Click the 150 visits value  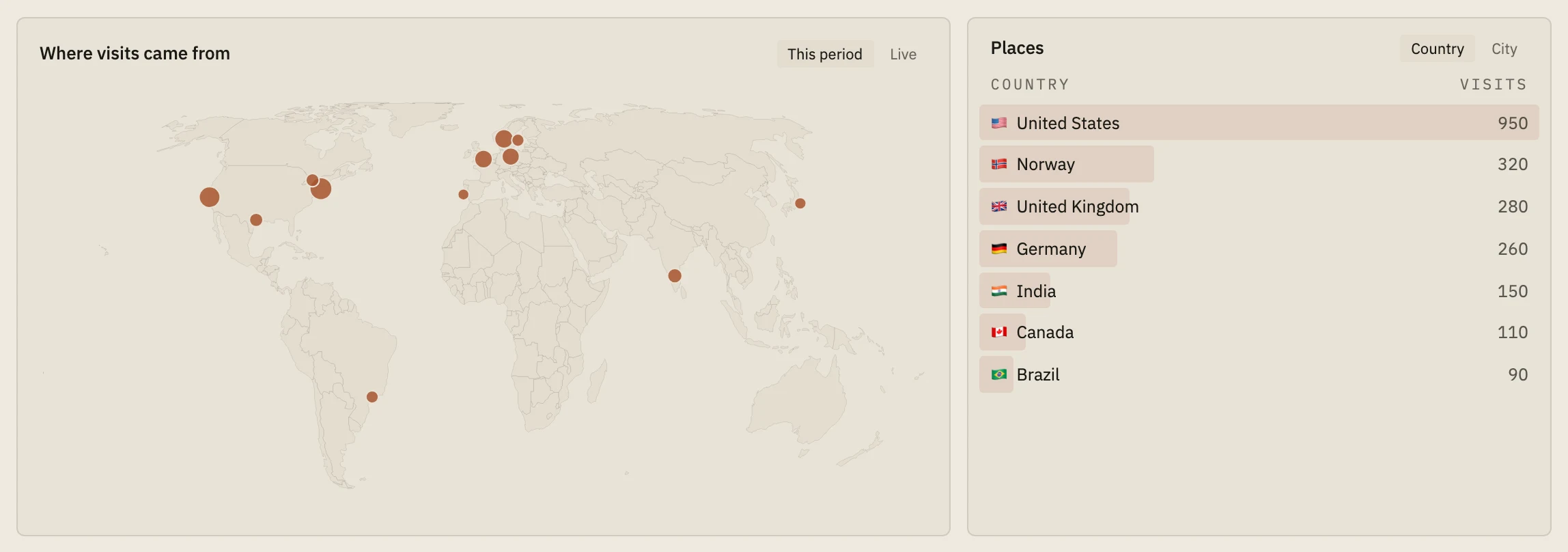click(1513, 291)
